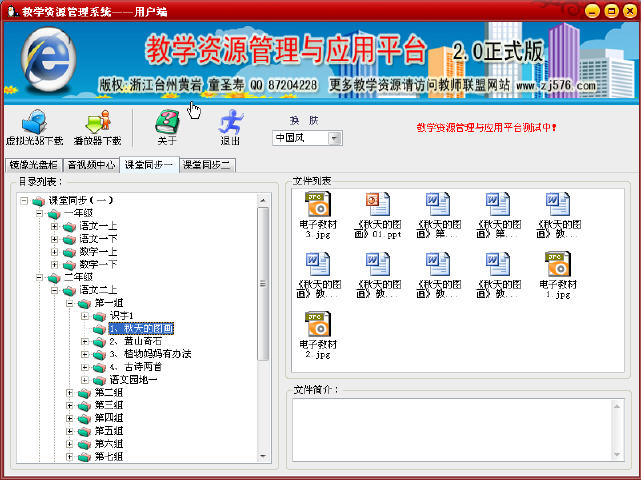
Task: Click the 文件简介 scrollbar up arrow
Action: pos(617,406)
